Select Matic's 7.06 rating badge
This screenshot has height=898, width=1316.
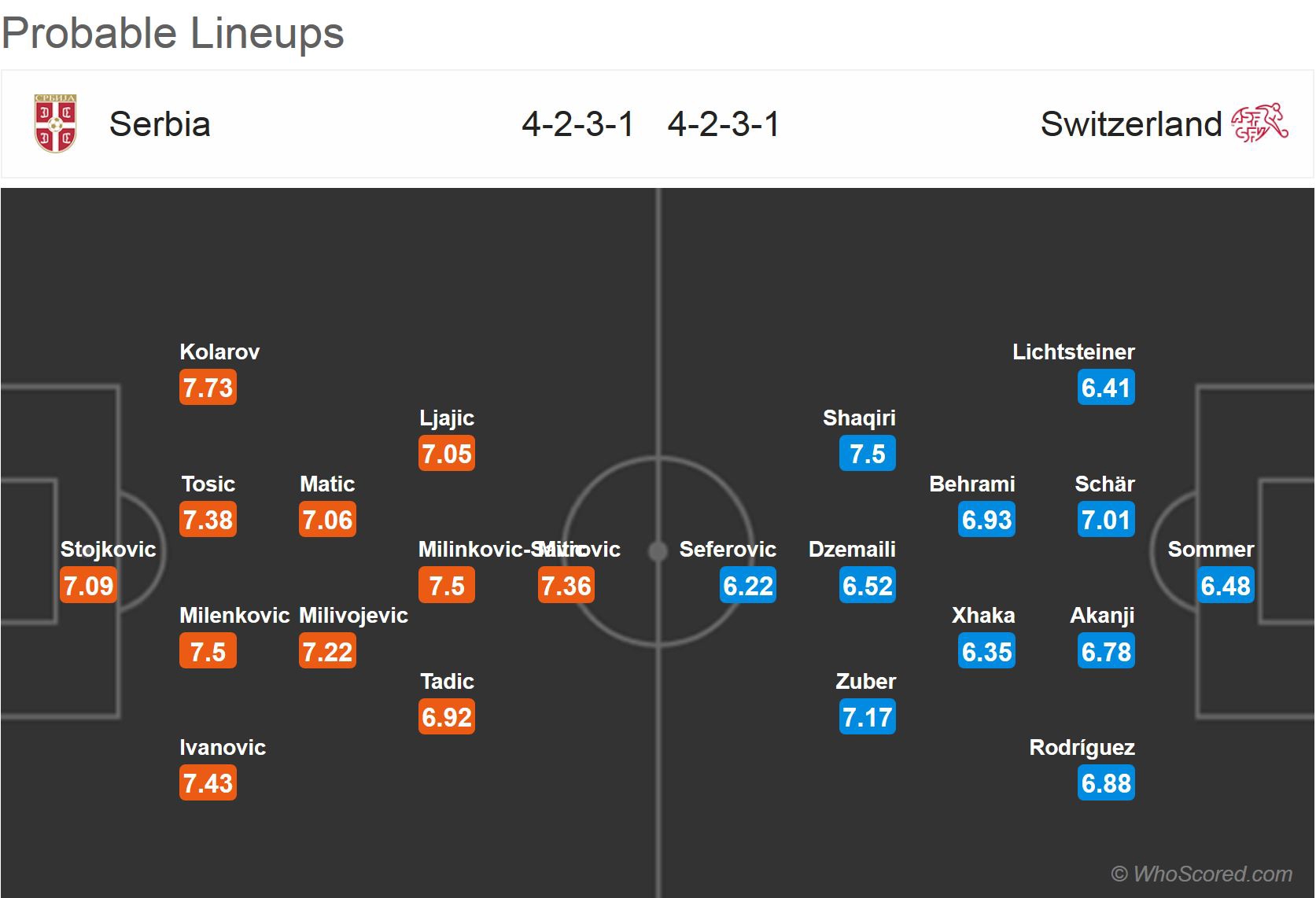click(x=327, y=520)
